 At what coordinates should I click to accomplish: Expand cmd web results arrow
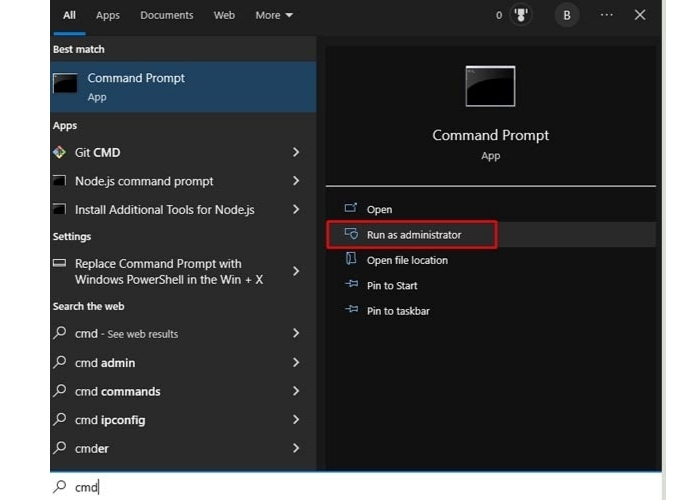[x=296, y=333]
